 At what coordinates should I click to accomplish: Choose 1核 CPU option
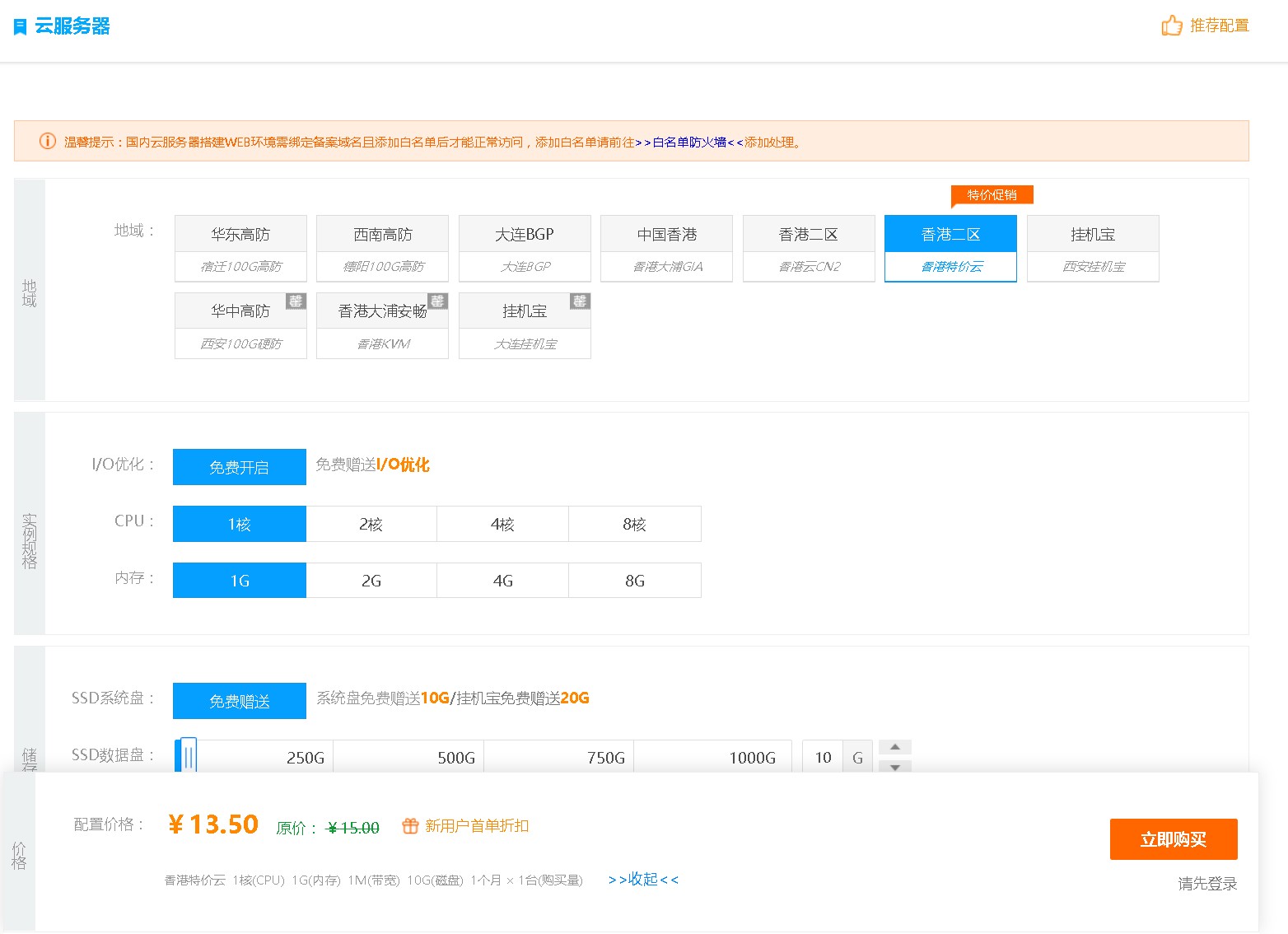click(240, 524)
